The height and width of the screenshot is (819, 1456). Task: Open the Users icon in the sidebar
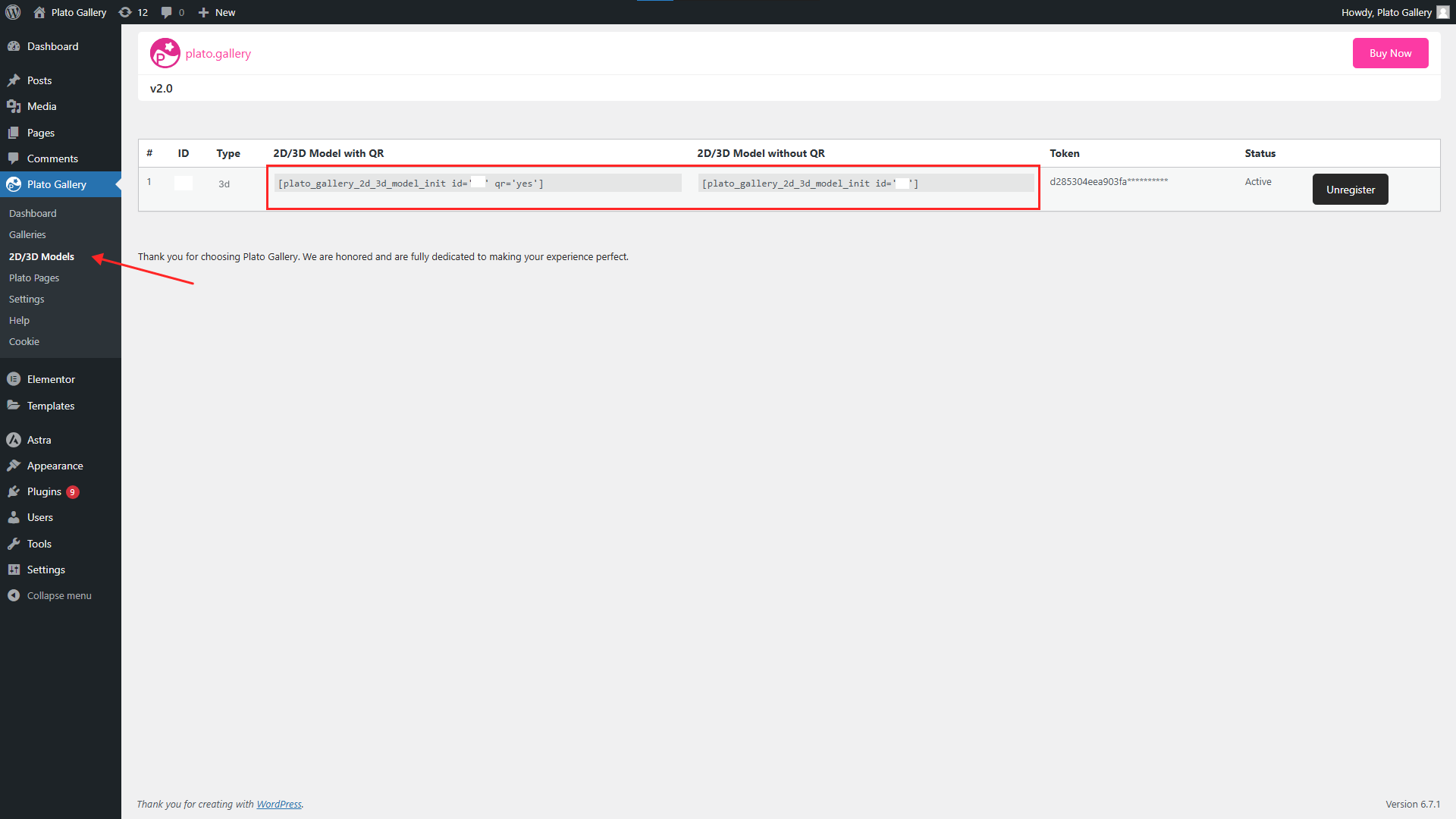[x=15, y=517]
